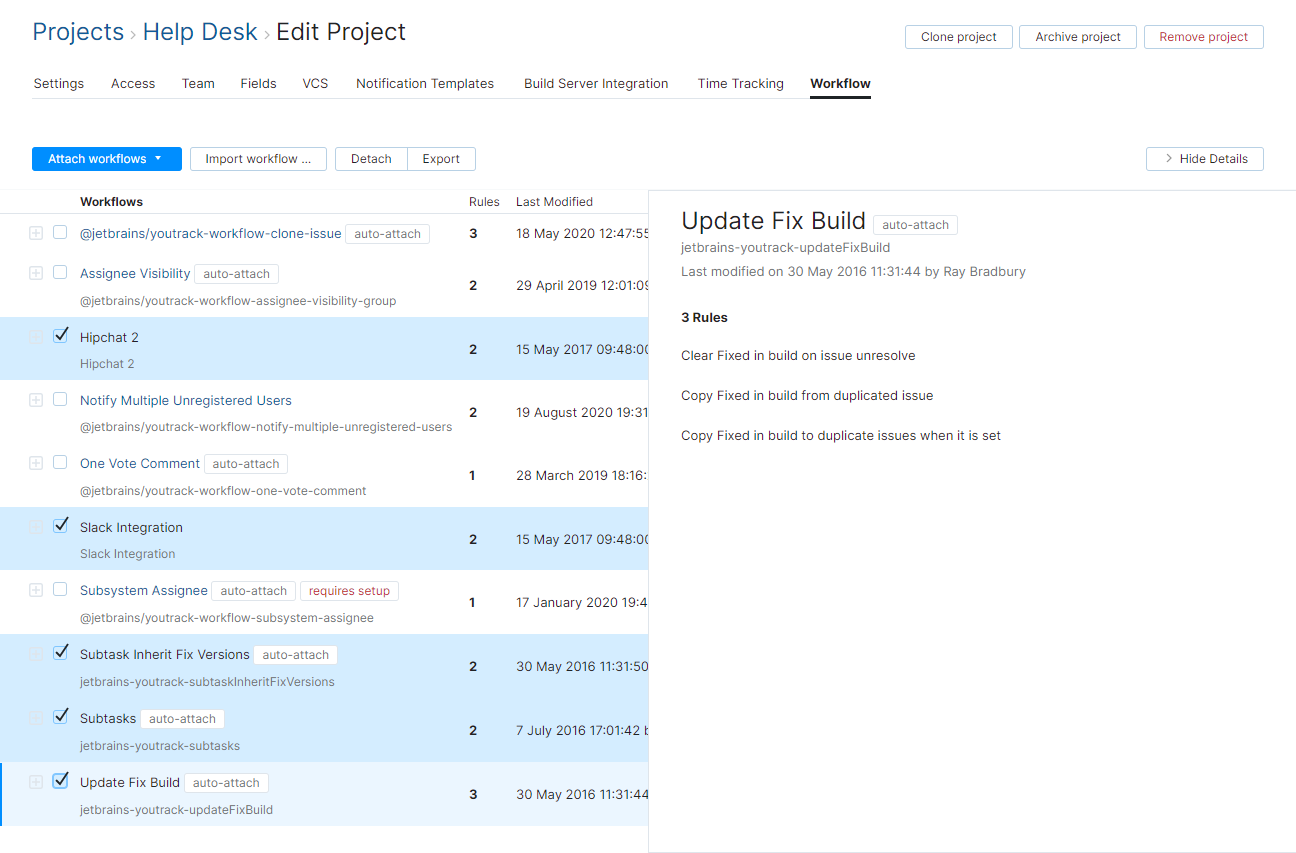Uncheck the Slack Integration workflow
The width and height of the screenshot is (1296, 853).
point(60,524)
